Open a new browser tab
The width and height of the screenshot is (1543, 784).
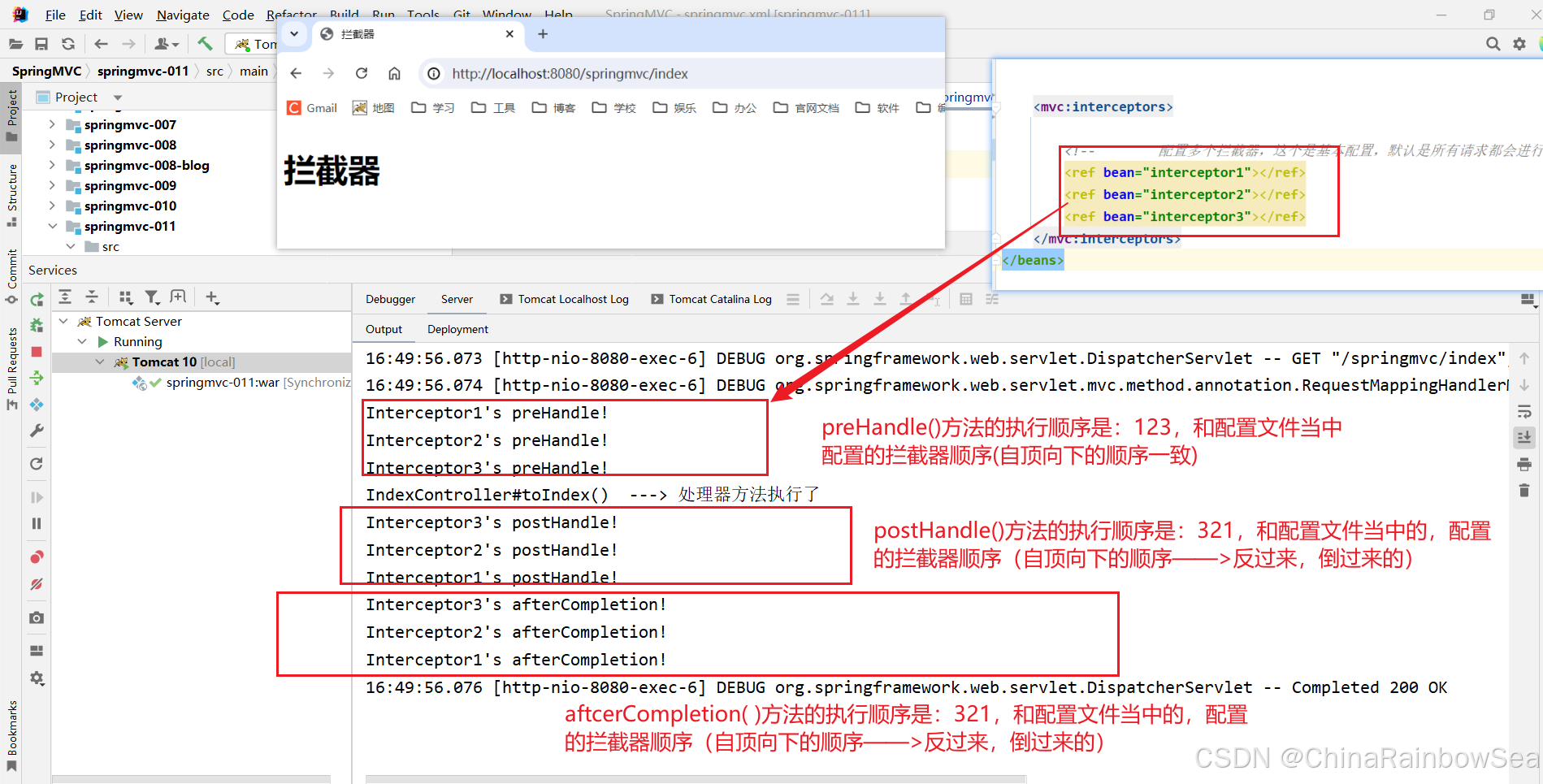(543, 33)
